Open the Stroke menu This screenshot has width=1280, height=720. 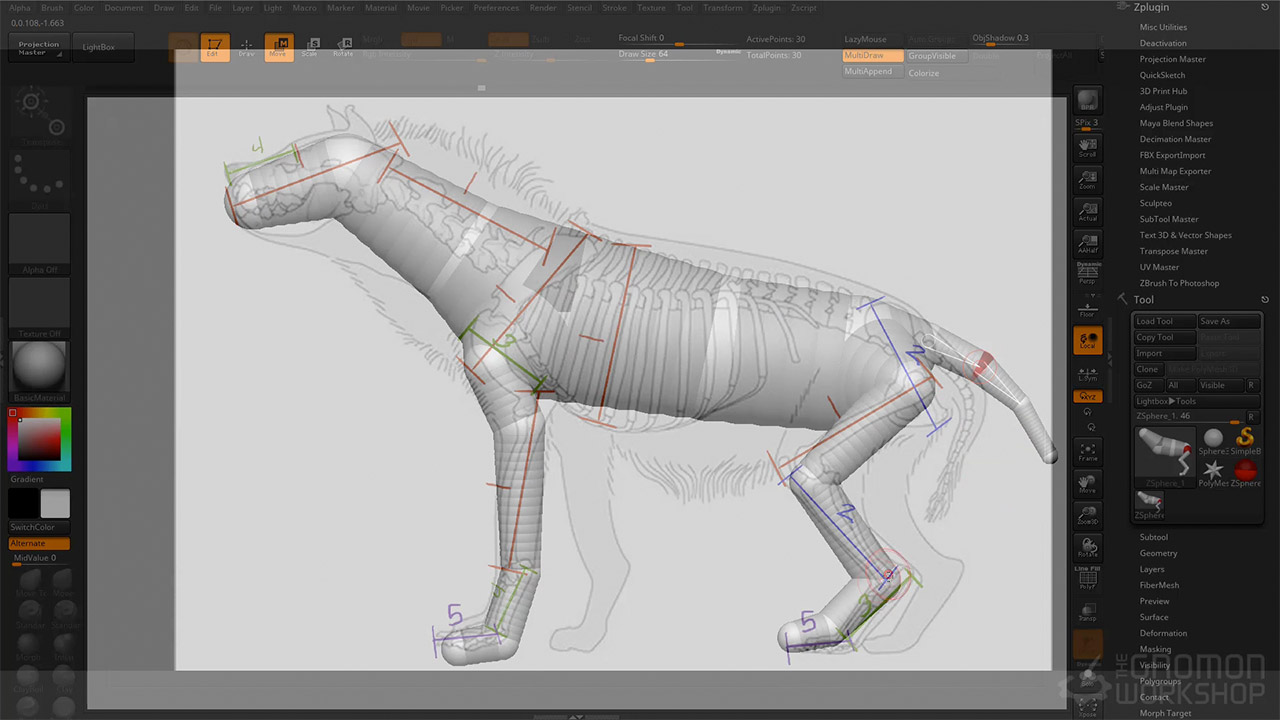[614, 8]
